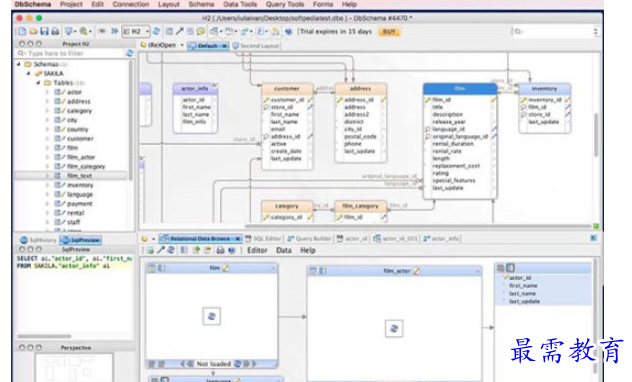Click the print icon in data browse toolbar
This screenshot has height=382, width=632.
(220, 250)
